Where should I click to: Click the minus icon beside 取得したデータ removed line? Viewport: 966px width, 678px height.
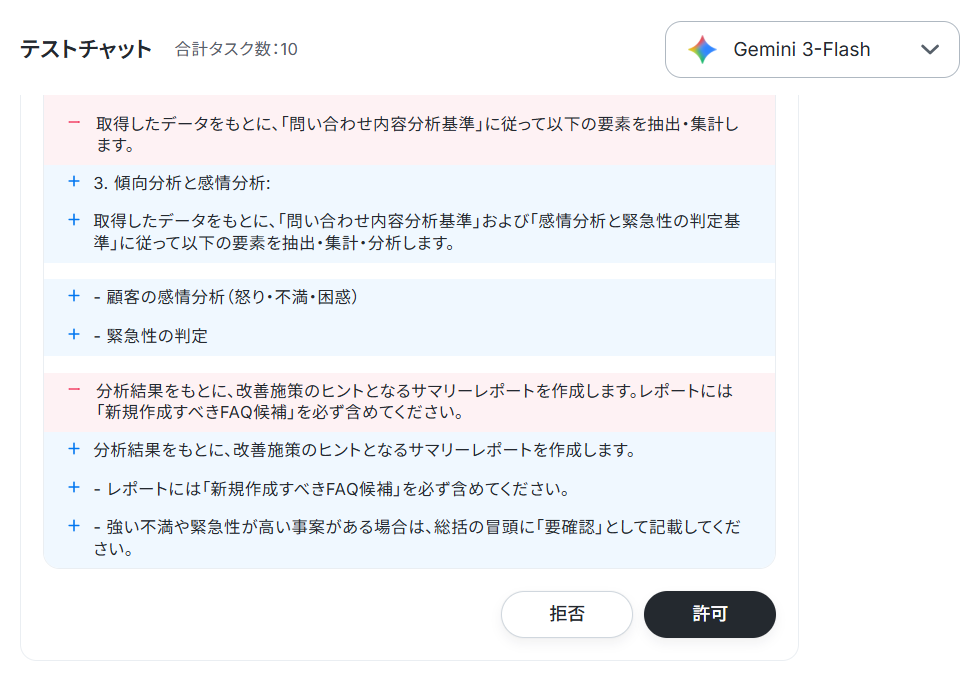[x=74, y=123]
